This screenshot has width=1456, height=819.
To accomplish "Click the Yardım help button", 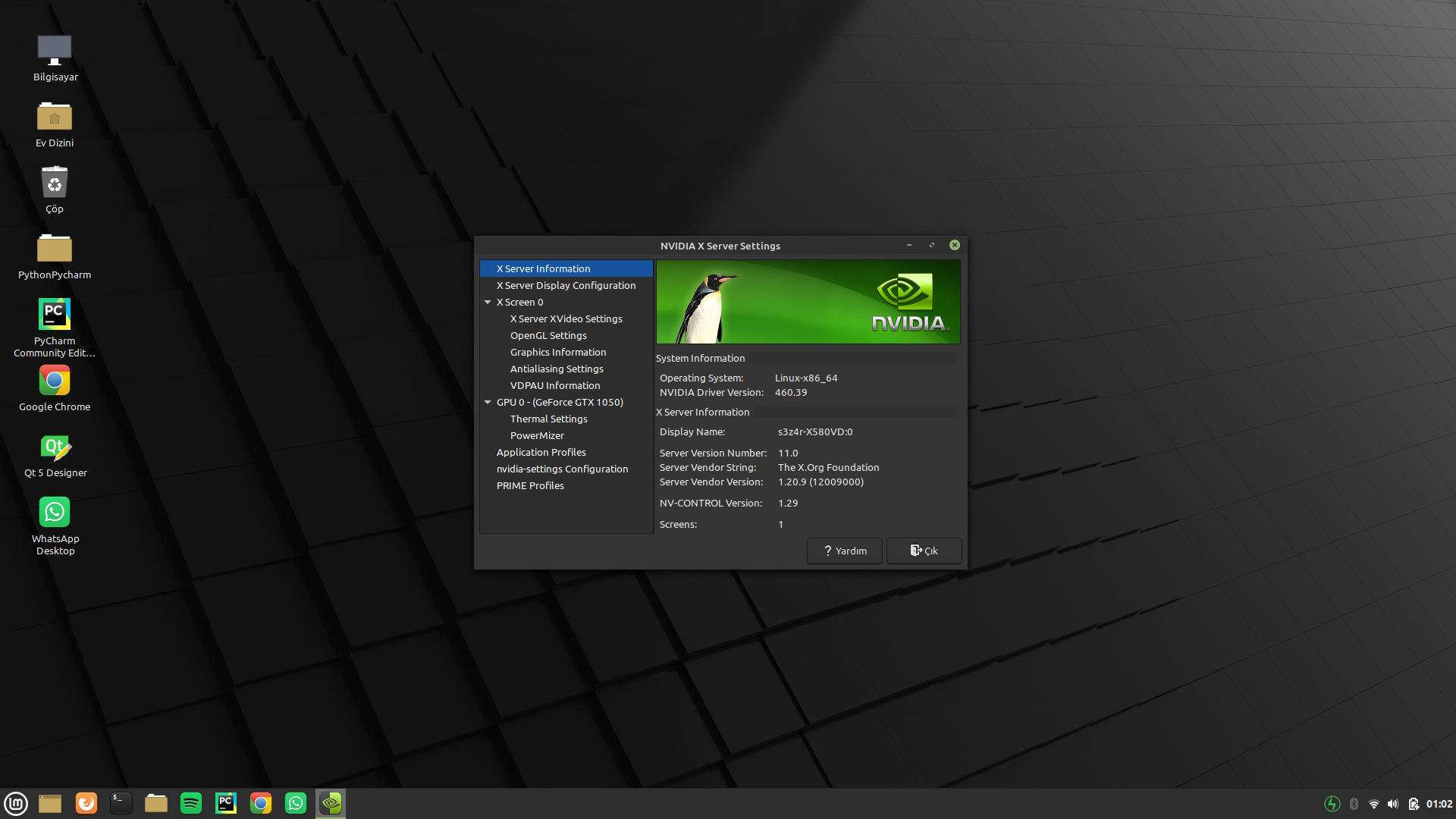I will [845, 551].
